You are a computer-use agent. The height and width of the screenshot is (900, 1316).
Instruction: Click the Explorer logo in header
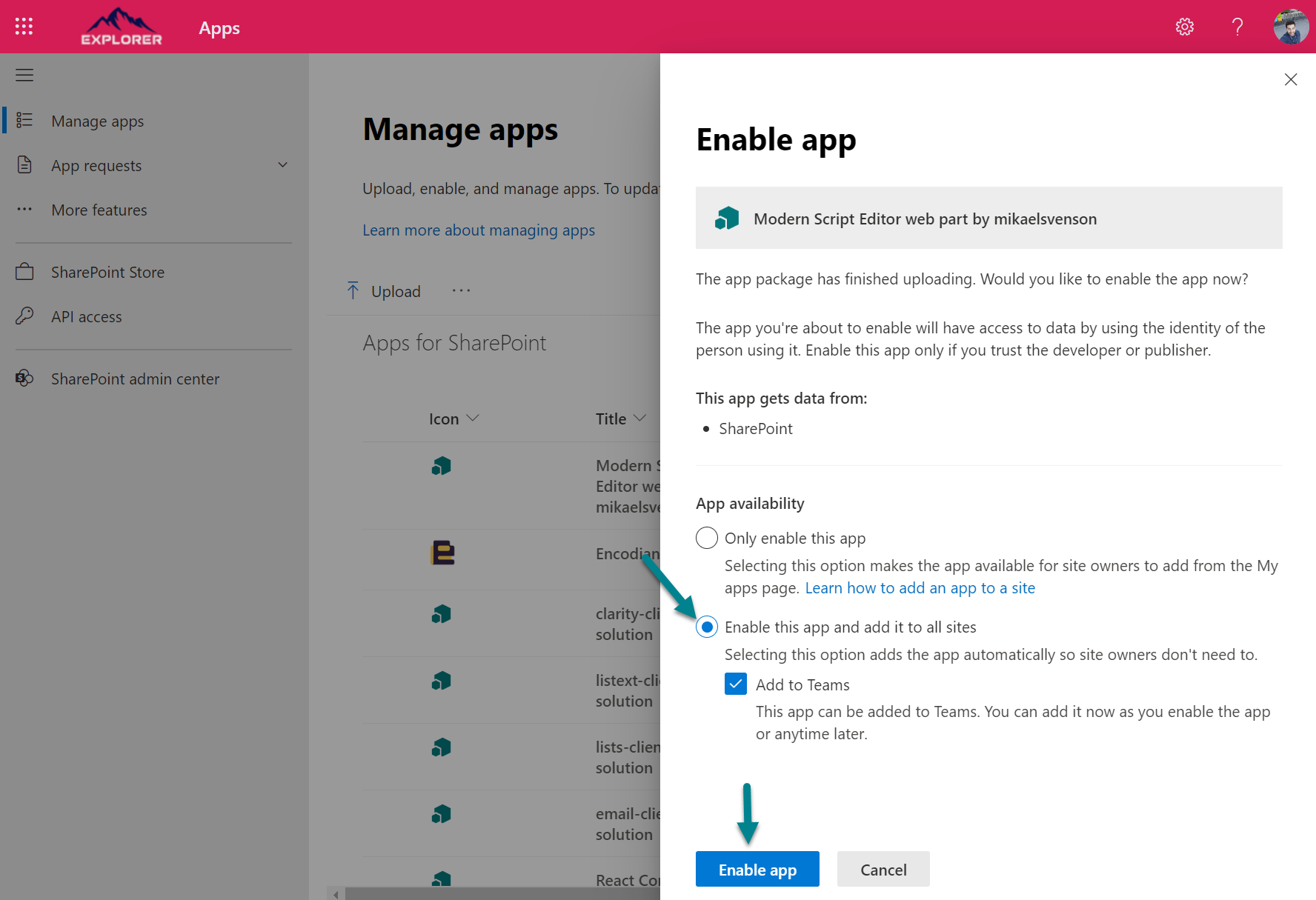pyautogui.click(x=122, y=27)
